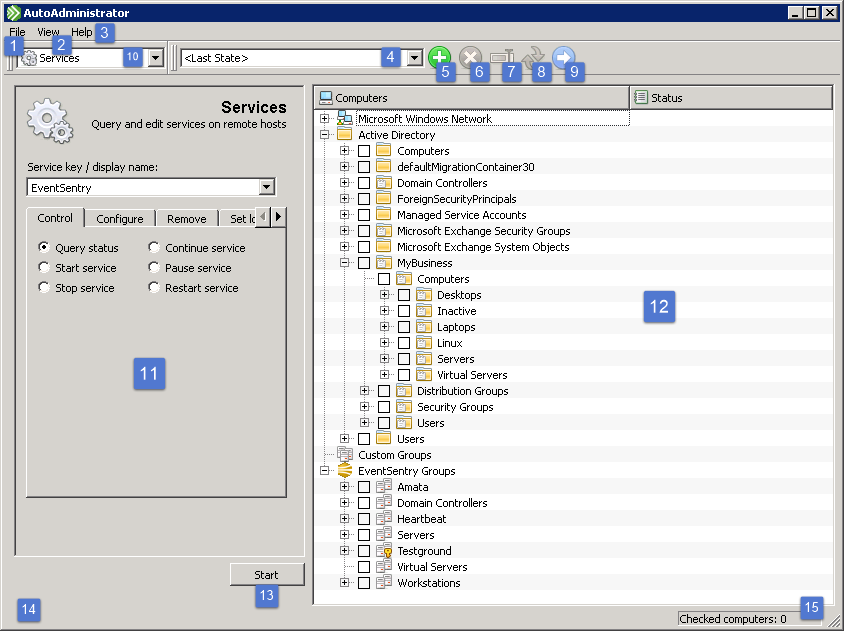Click the Security Groups folder icon

404,406
